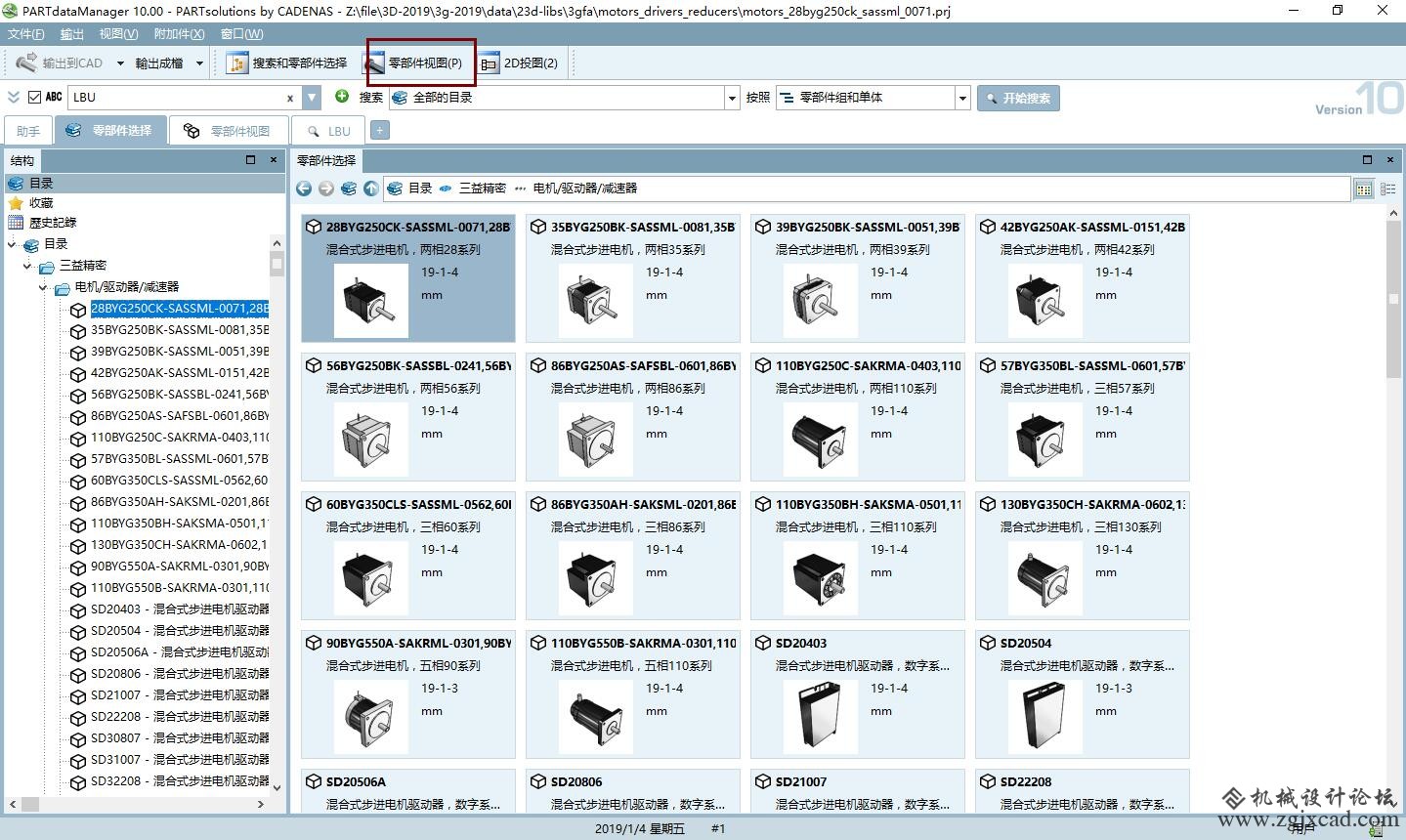The width and height of the screenshot is (1406, 840).
Task: Click the green plus add search icon
Action: (342, 97)
